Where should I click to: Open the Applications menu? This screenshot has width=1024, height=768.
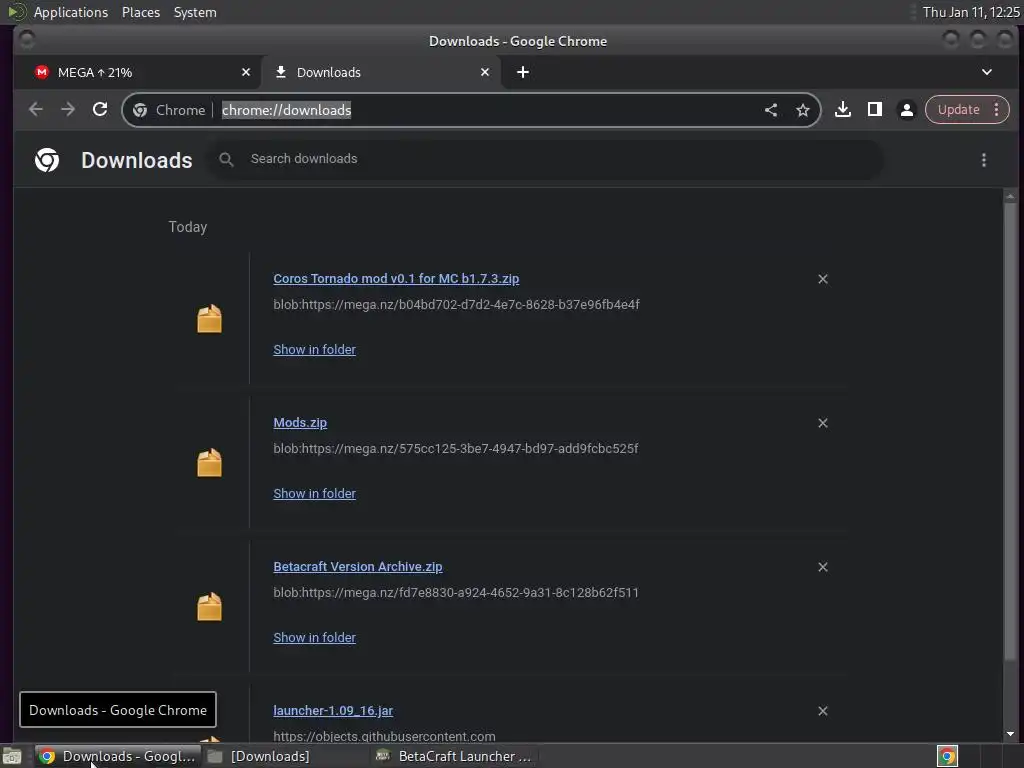pos(71,12)
